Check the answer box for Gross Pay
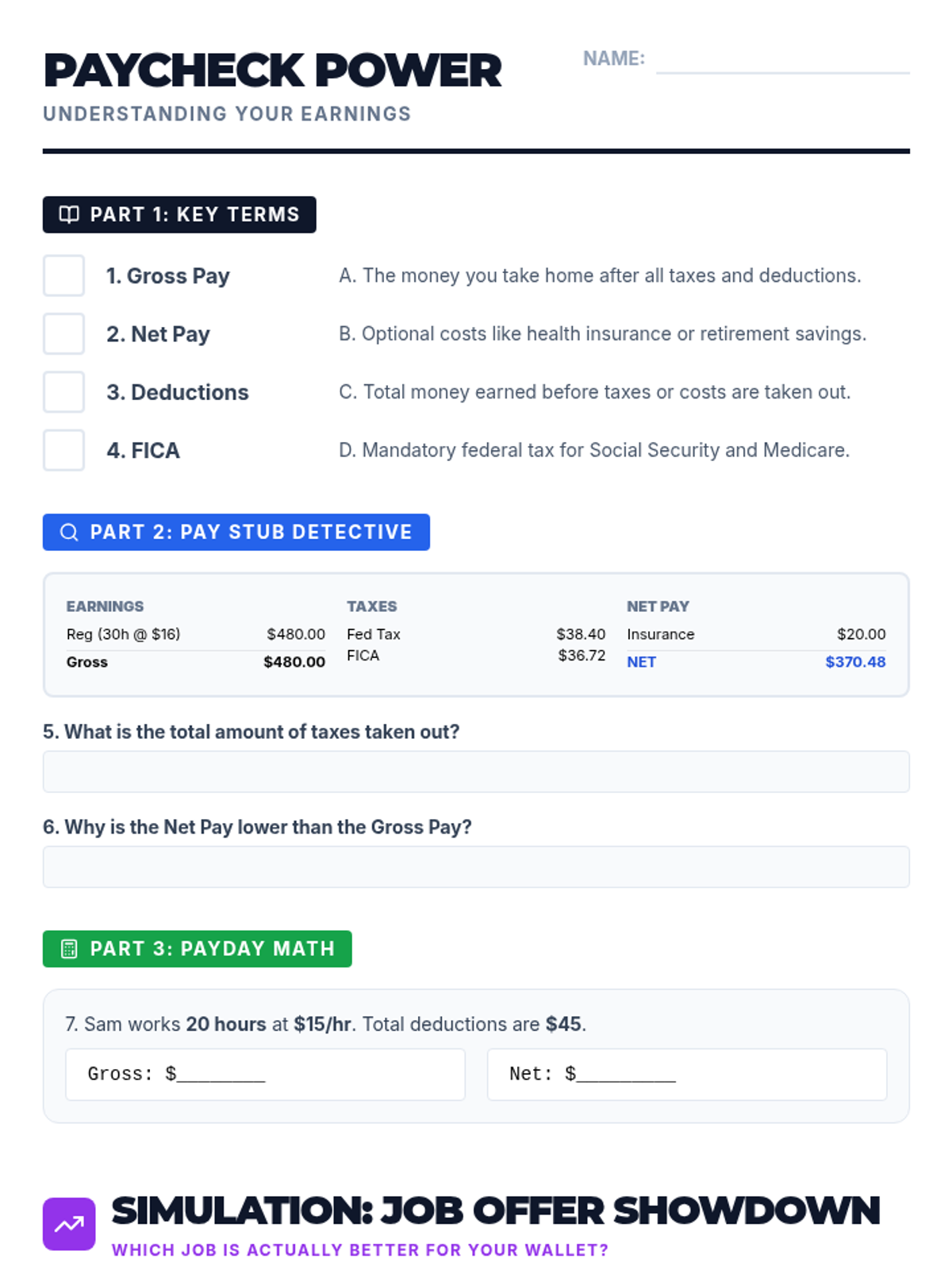The width and height of the screenshot is (952, 1270). tap(63, 275)
